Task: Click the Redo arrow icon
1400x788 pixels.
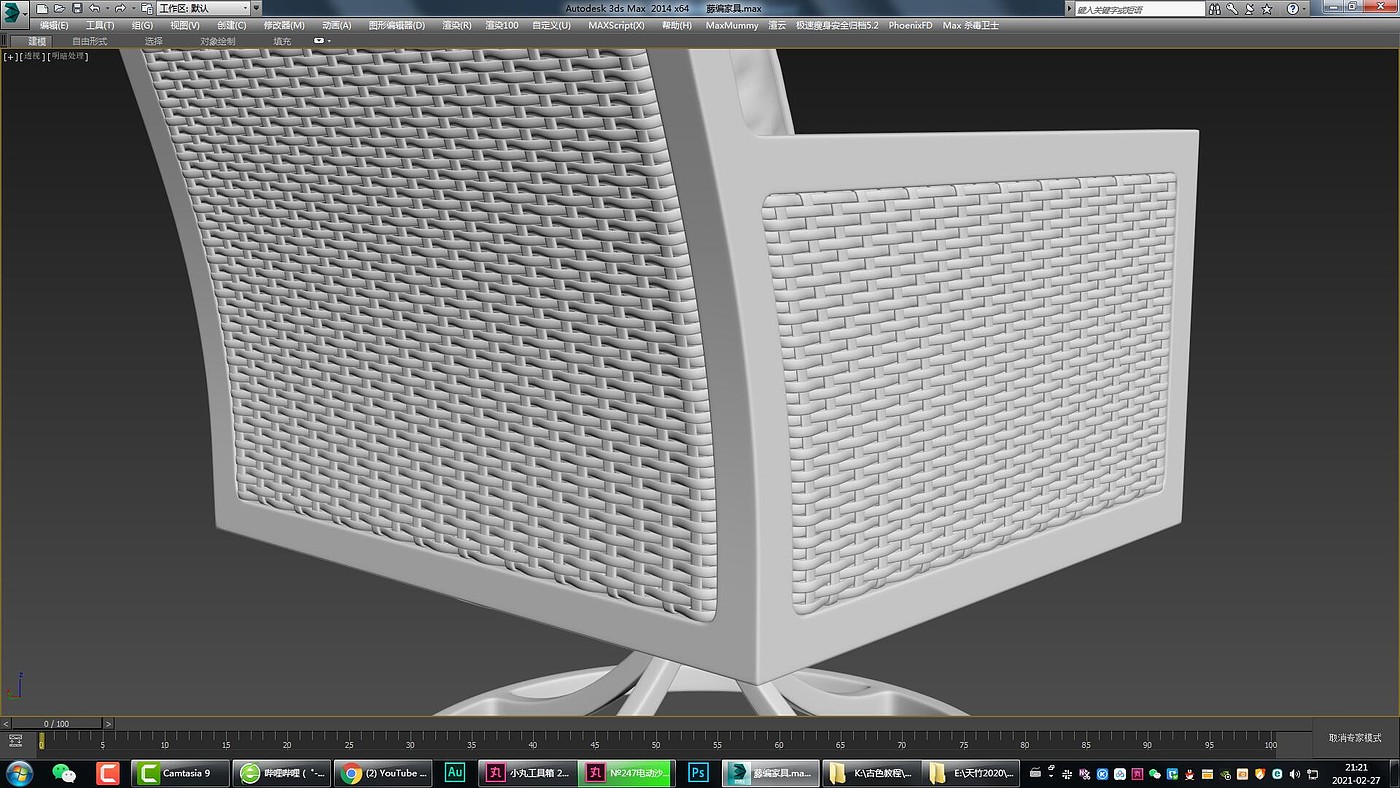Action: 120,8
